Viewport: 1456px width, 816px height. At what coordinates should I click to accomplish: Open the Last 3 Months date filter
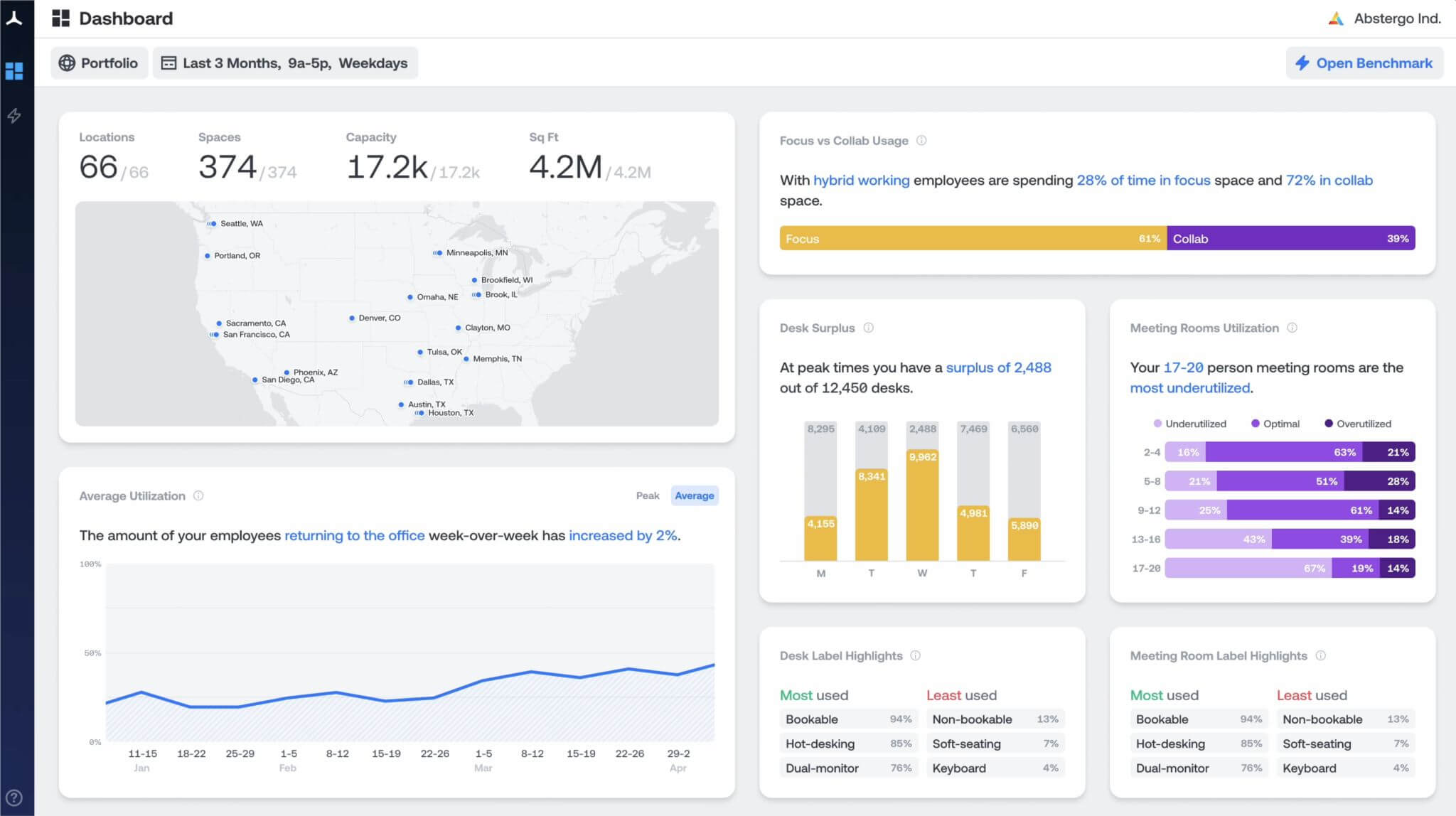coord(285,63)
